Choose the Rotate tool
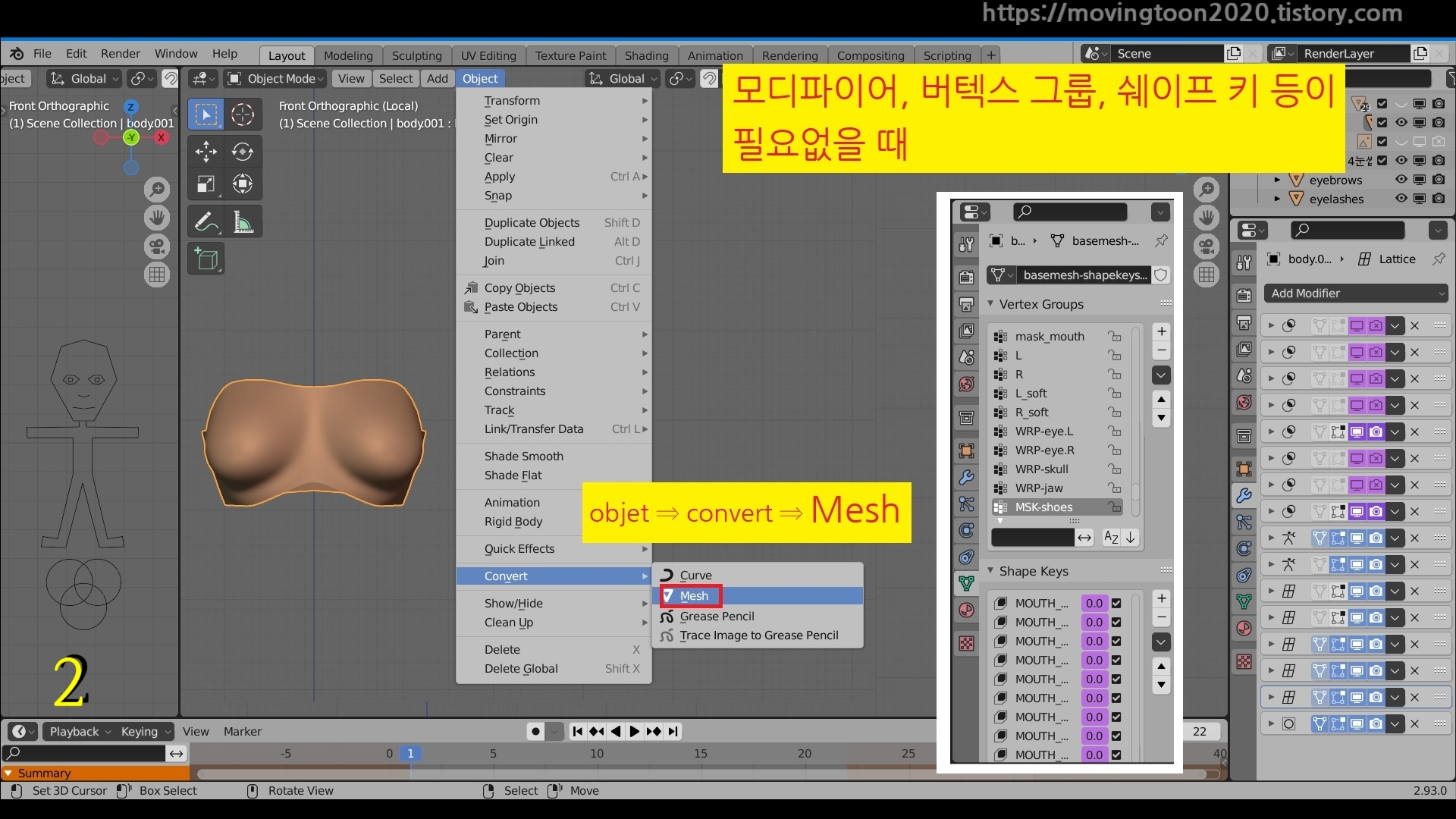The width and height of the screenshot is (1456, 819). point(243,152)
